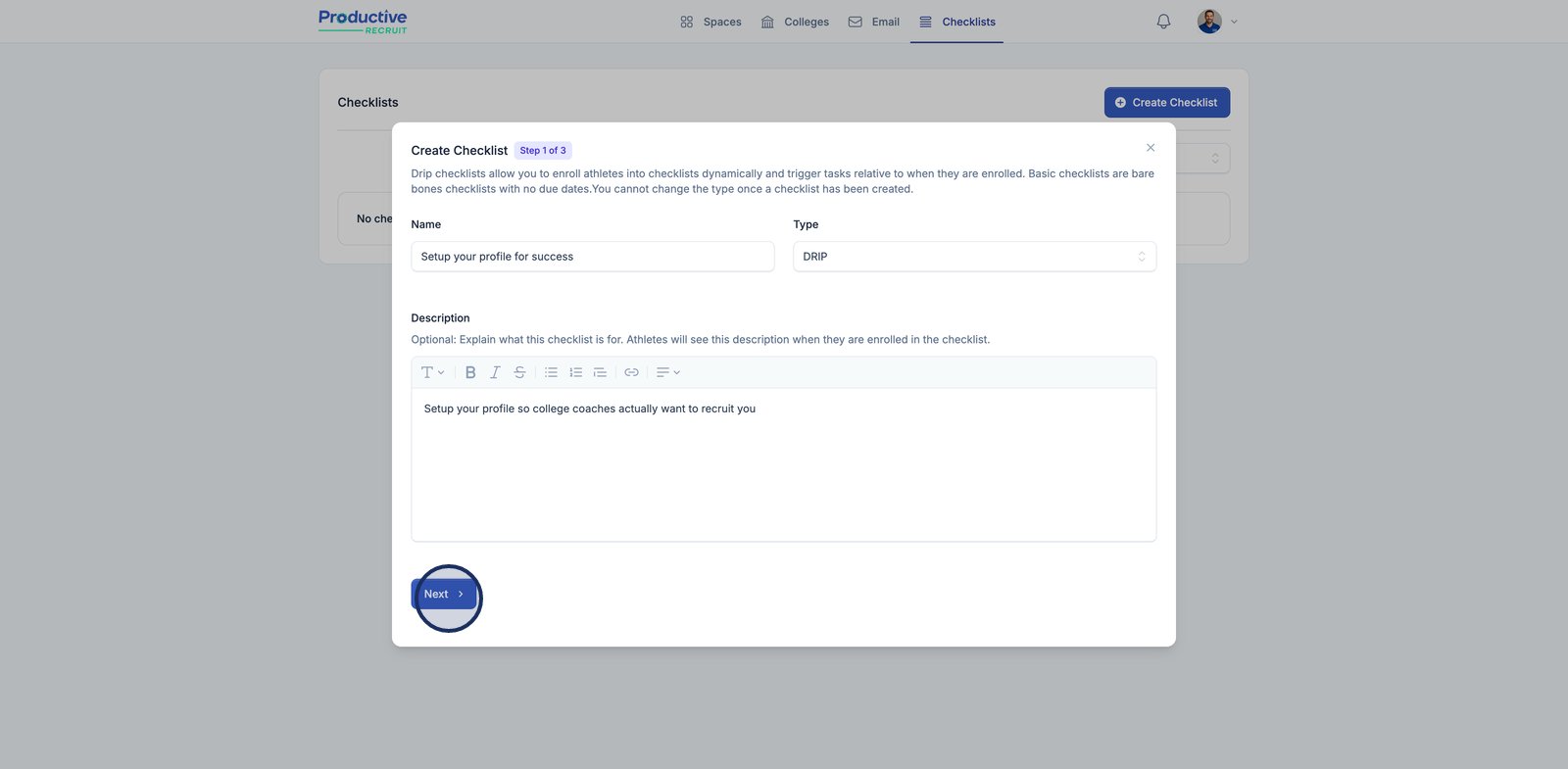
Task: Open the filter dropdown behind the dialog
Action: [1203, 159]
